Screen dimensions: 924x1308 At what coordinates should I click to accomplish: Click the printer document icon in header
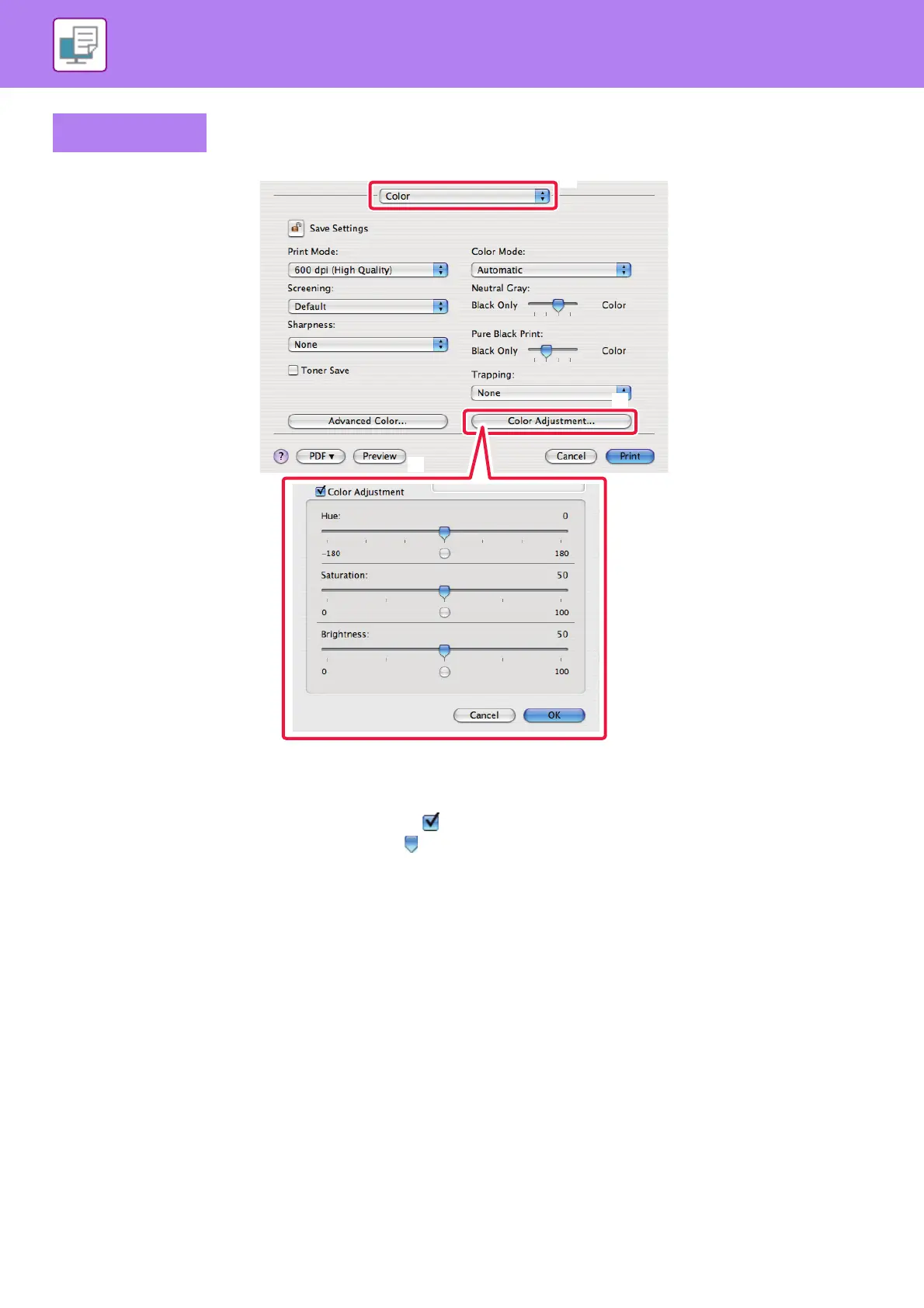point(80,45)
